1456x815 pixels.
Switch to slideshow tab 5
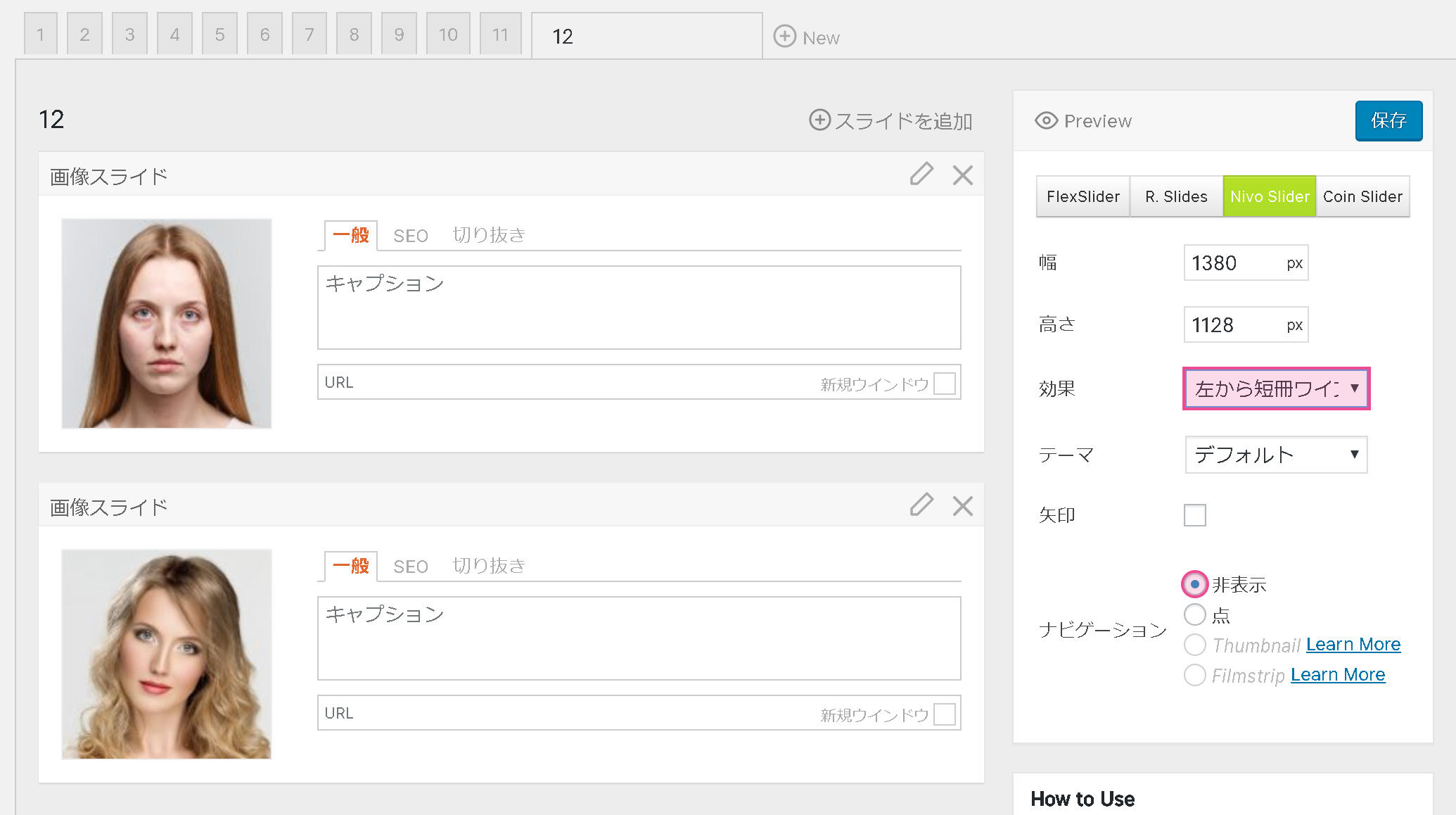(x=219, y=34)
